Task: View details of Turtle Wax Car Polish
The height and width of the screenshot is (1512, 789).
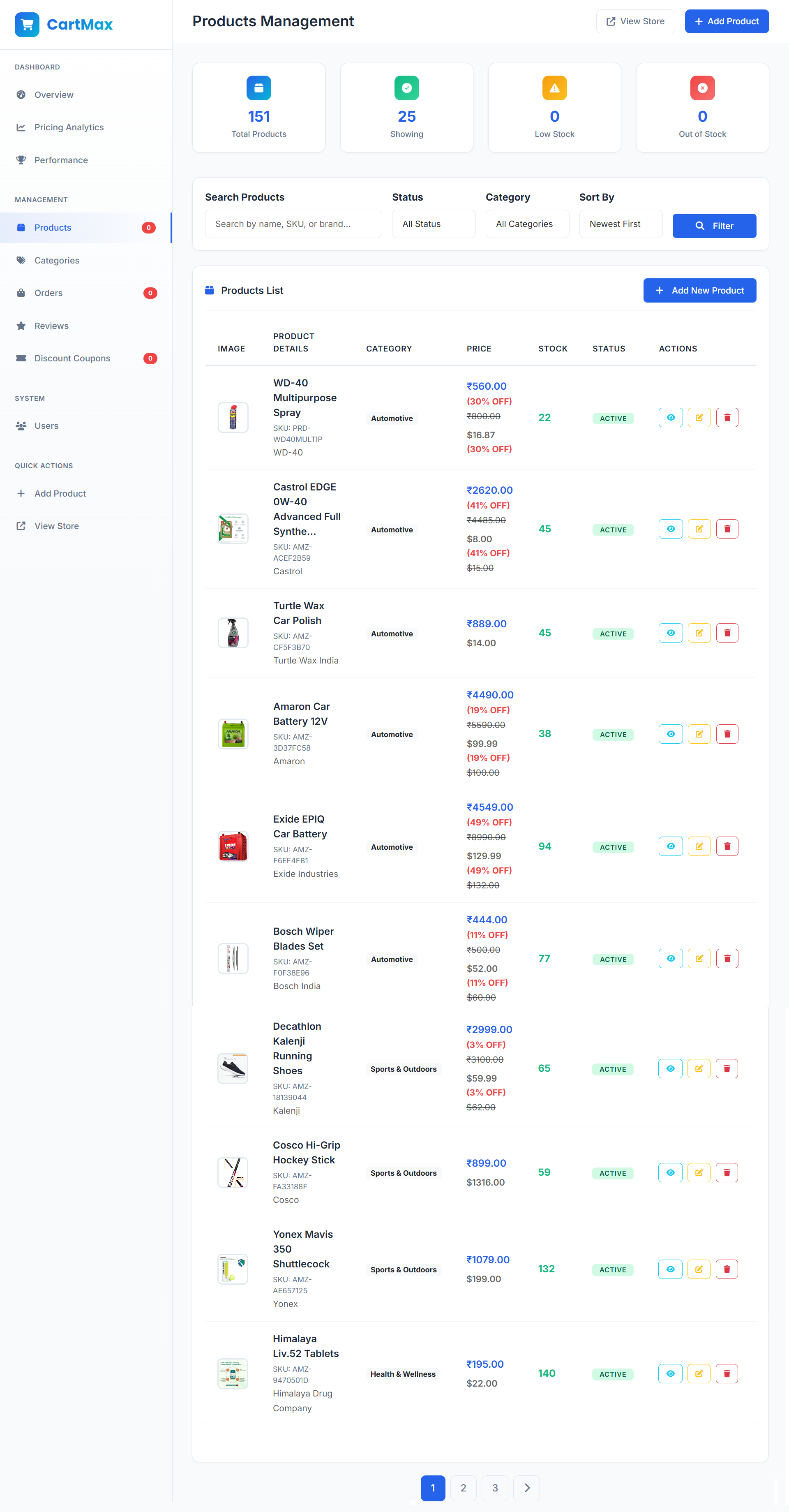Action: tap(671, 633)
